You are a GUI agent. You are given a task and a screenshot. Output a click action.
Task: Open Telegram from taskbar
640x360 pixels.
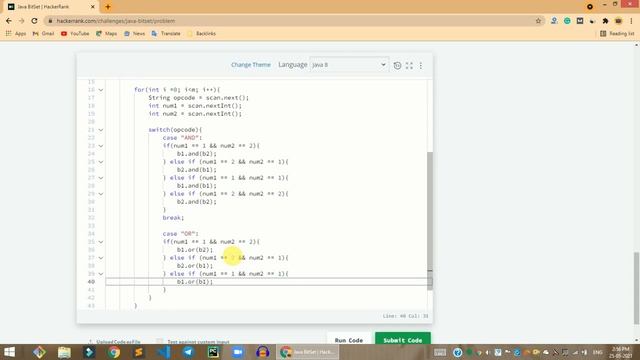188,352
